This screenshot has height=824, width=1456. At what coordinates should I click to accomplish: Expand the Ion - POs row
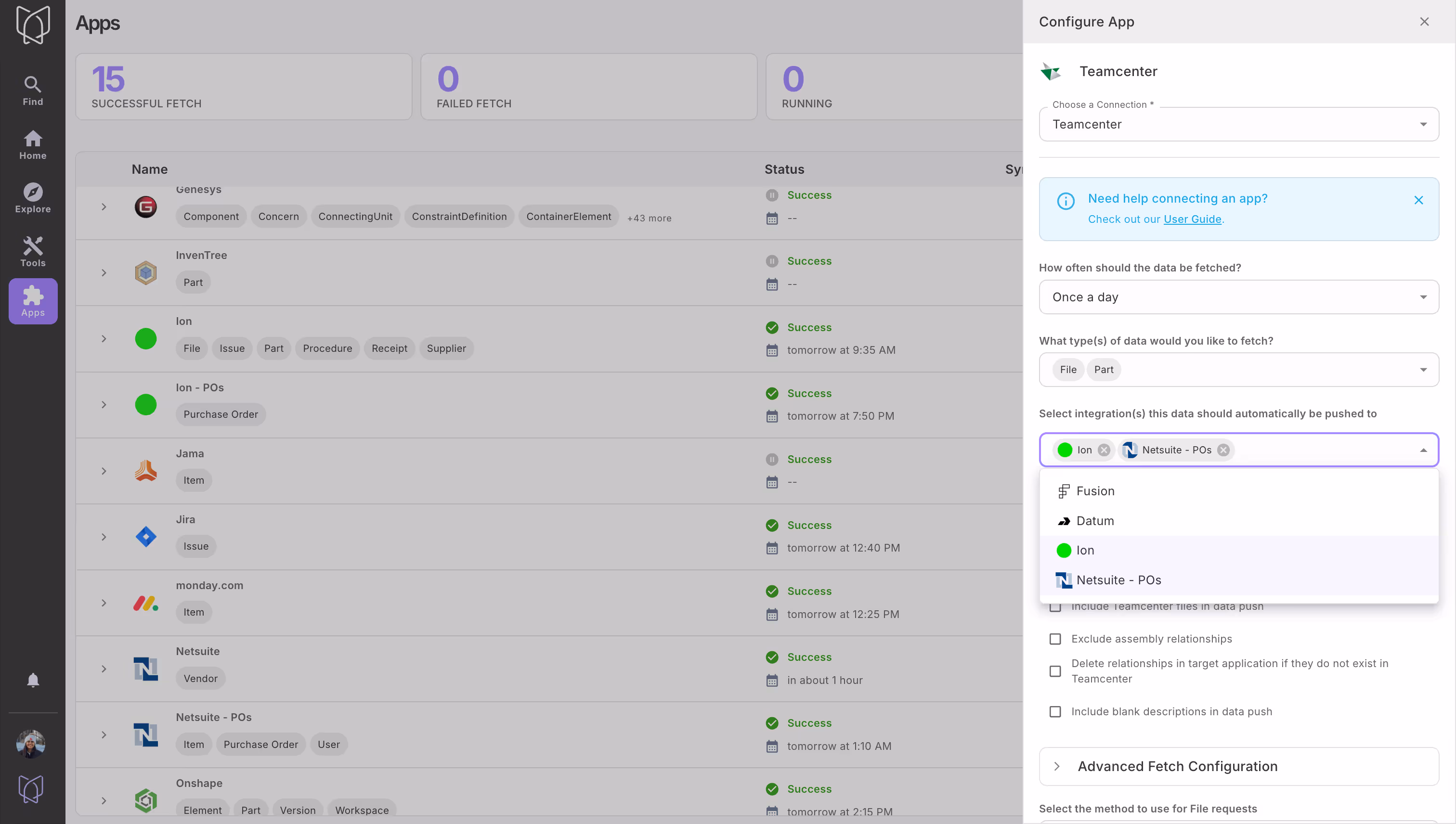pyautogui.click(x=104, y=405)
